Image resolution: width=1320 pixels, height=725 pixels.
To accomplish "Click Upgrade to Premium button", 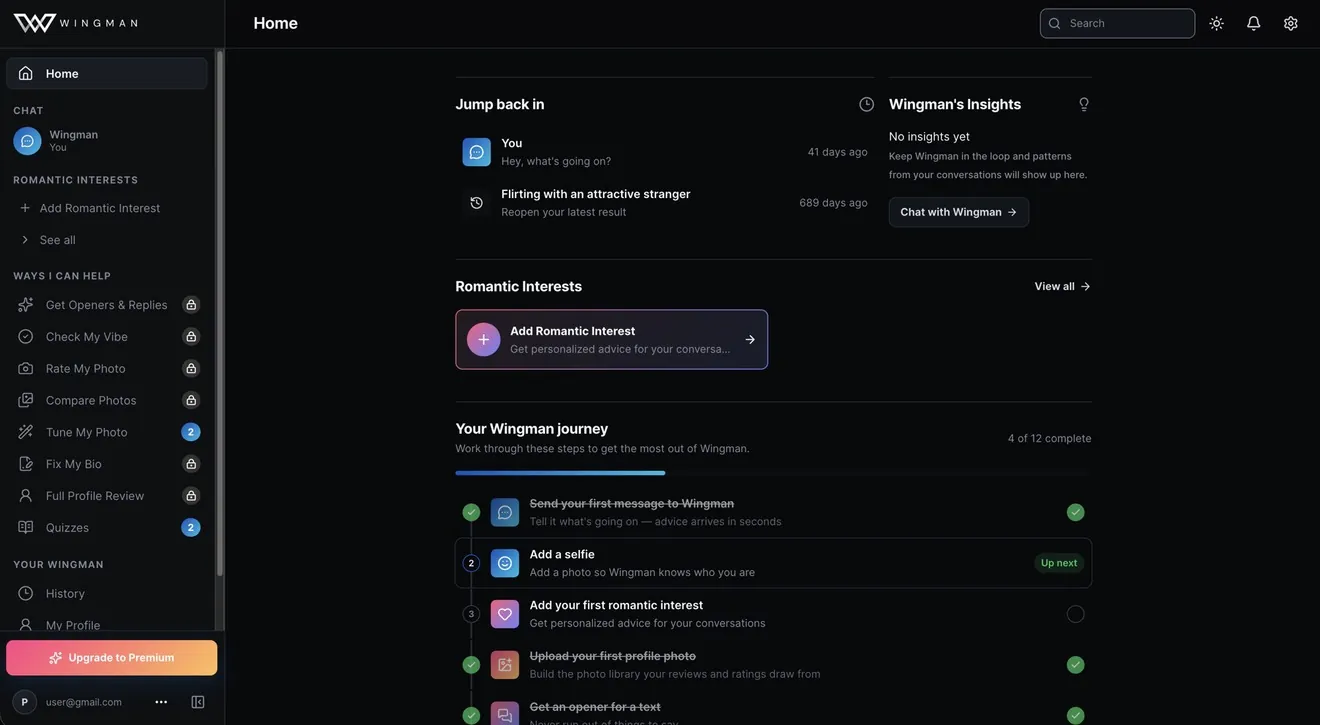I will [112, 658].
